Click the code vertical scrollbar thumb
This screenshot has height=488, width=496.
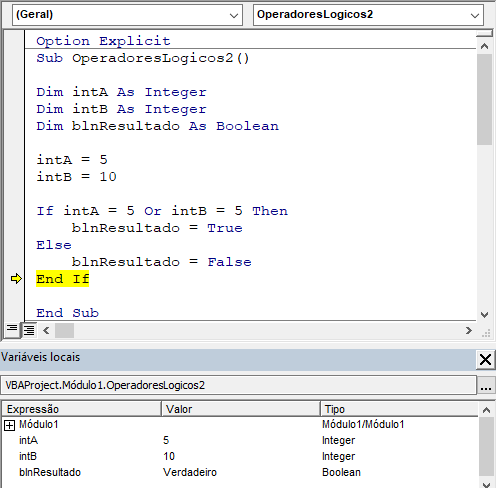click(485, 99)
